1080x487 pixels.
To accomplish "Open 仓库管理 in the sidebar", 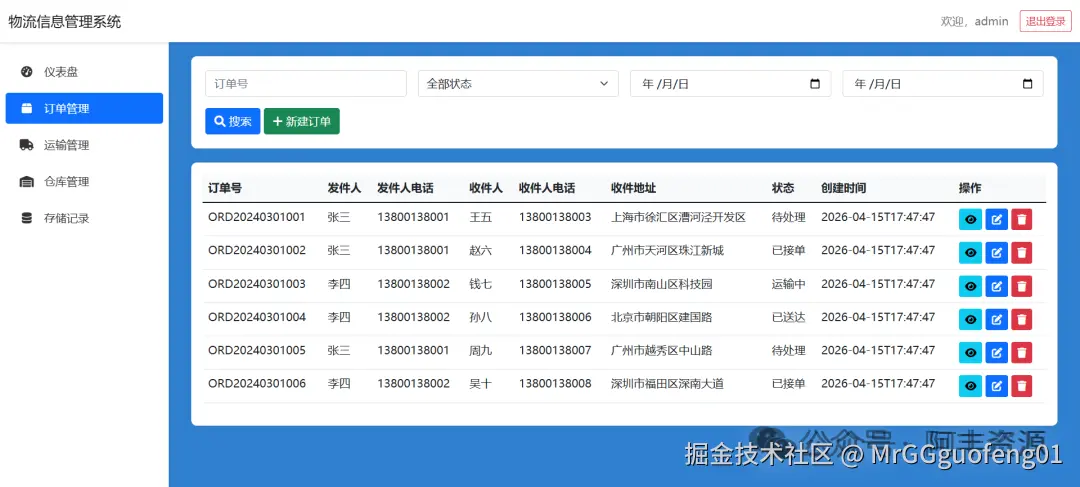I will tap(84, 182).
